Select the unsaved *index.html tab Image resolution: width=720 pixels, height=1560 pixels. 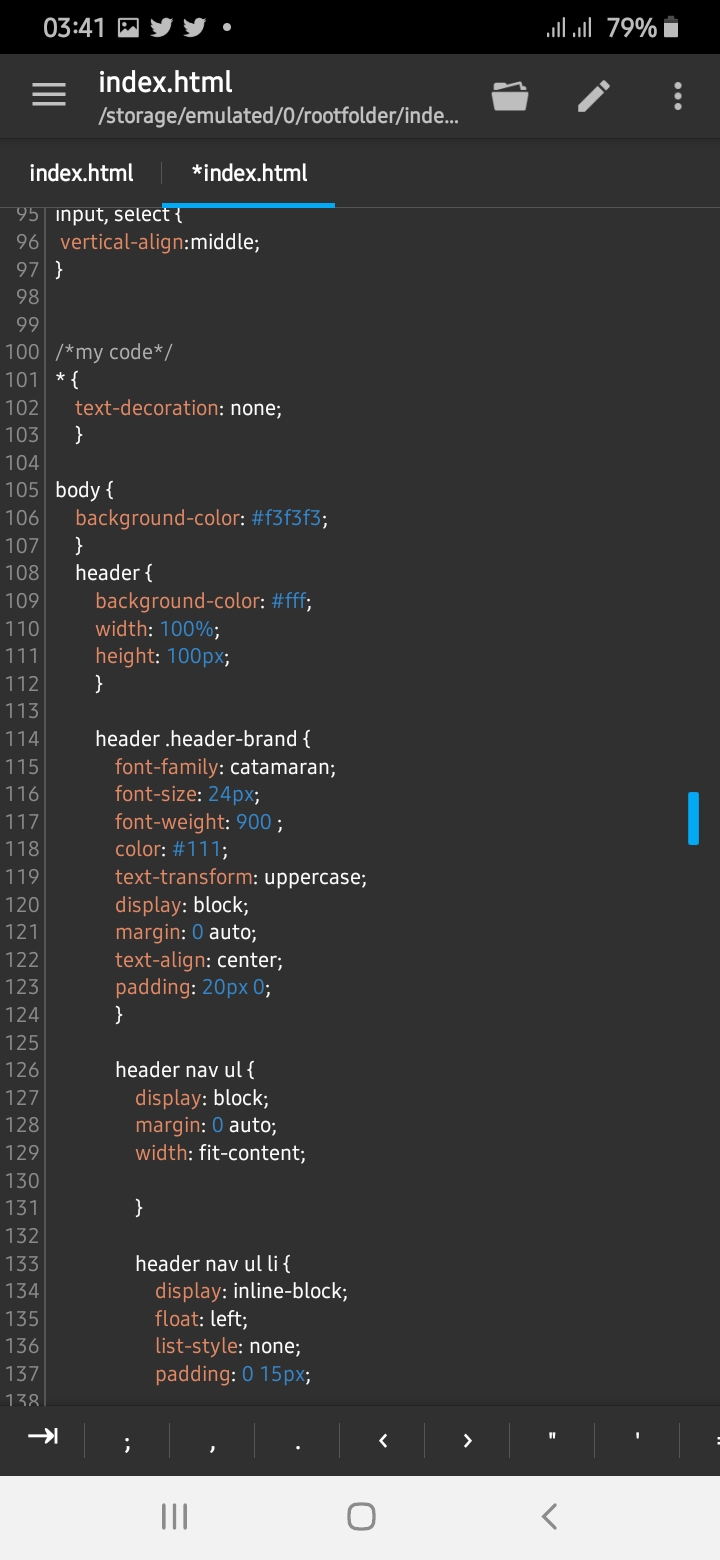[249, 173]
